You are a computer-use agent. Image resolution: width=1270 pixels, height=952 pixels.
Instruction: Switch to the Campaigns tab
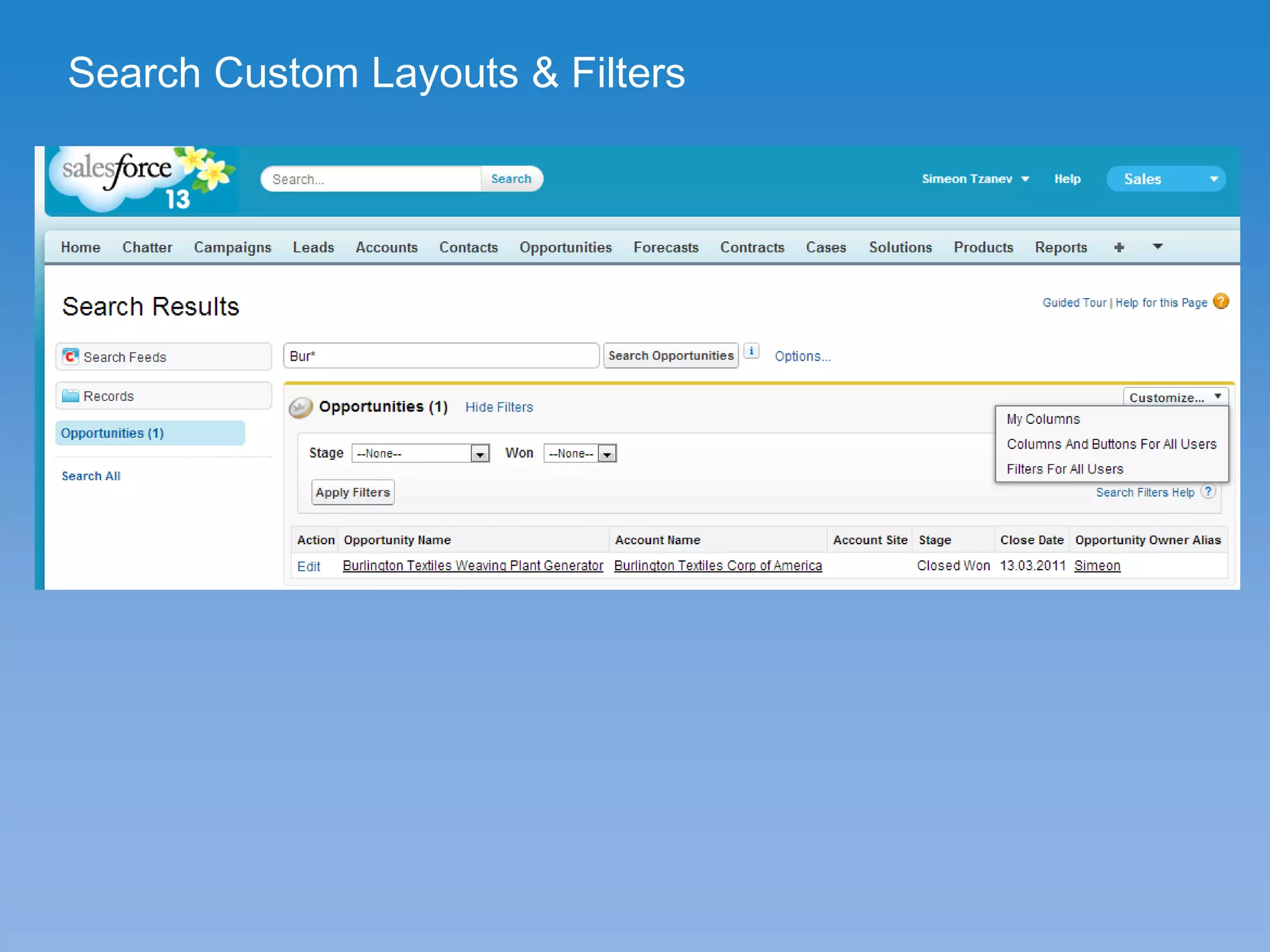[233, 247]
